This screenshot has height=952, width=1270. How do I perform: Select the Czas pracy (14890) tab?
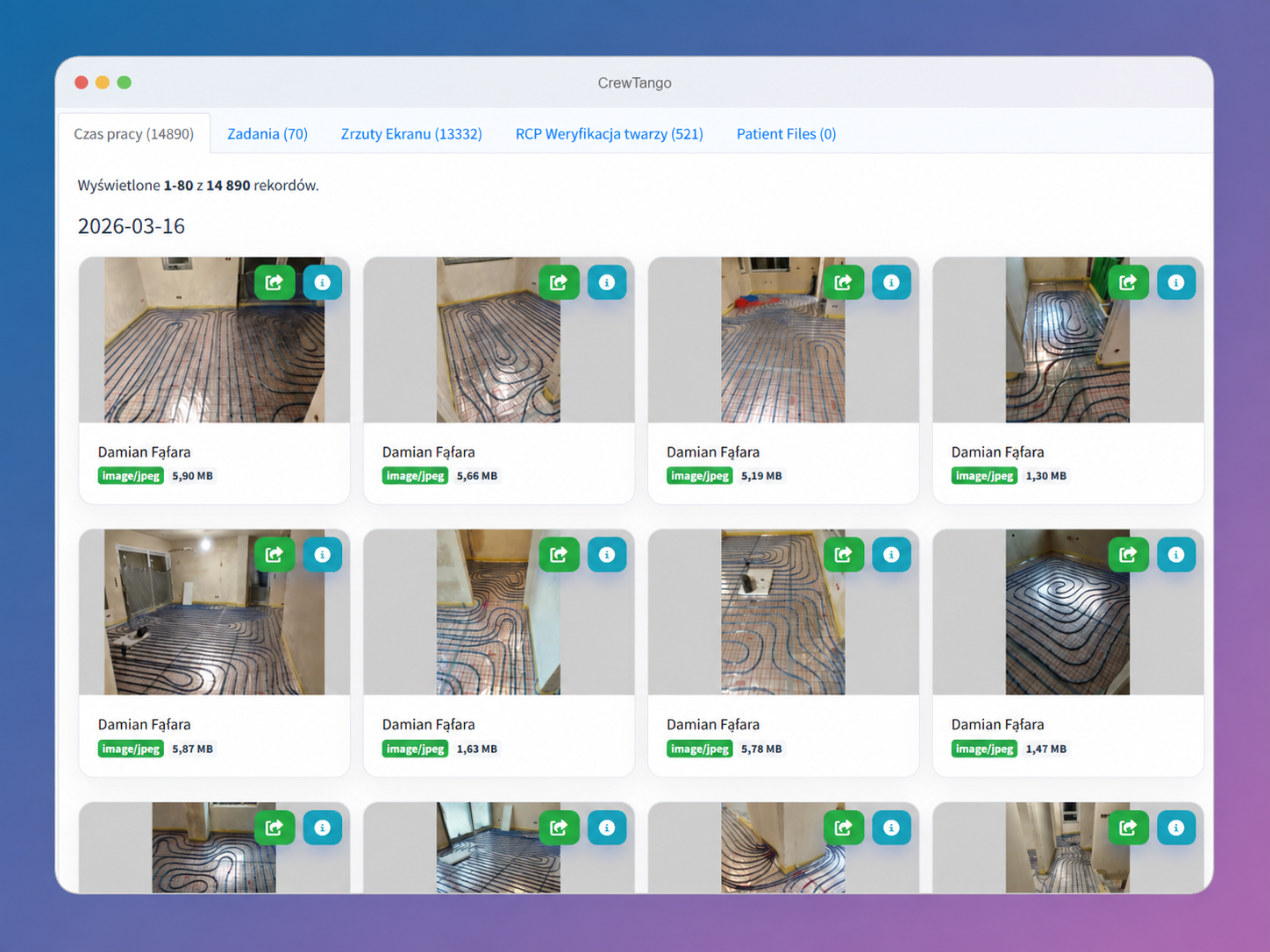tap(134, 134)
